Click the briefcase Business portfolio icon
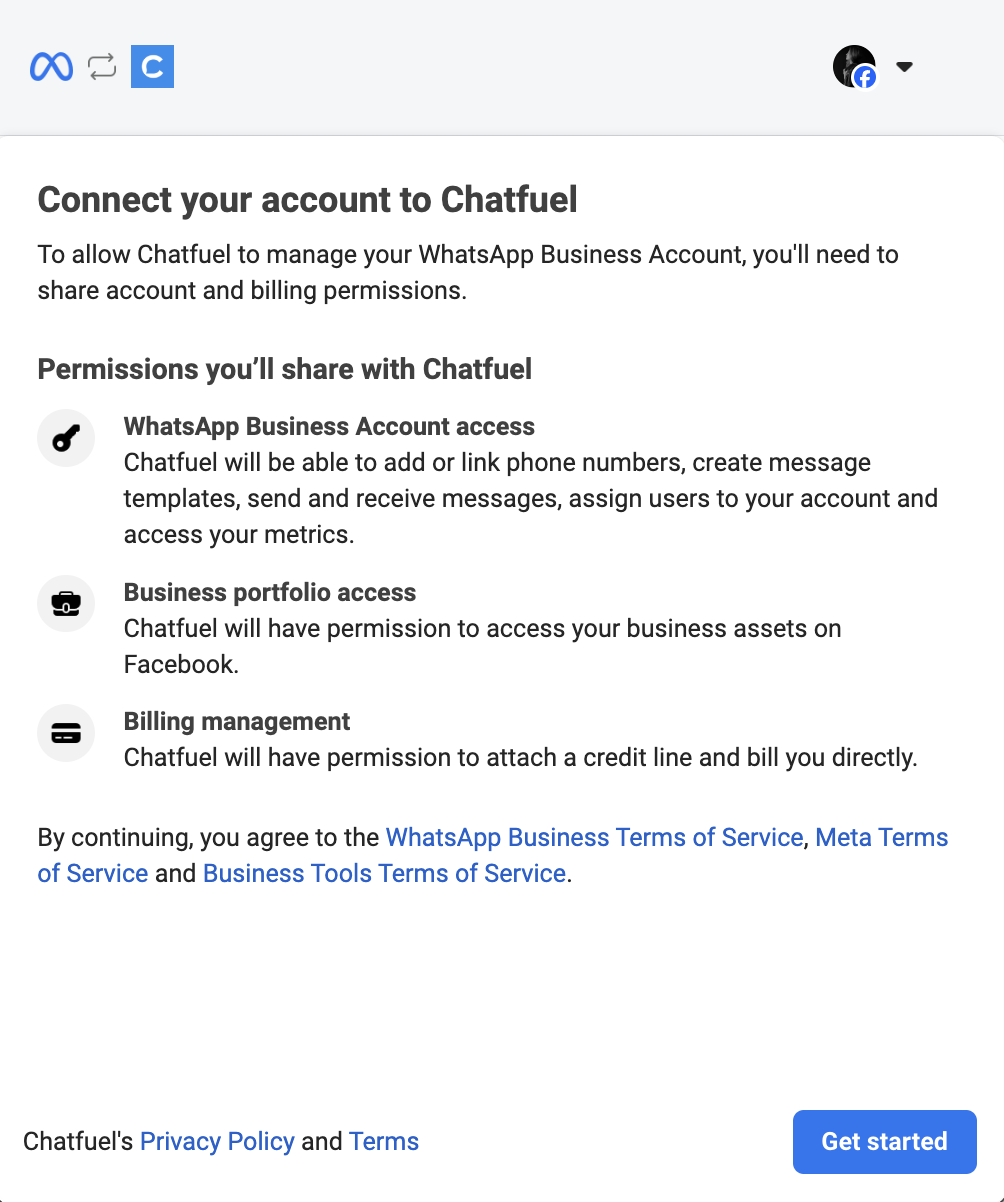The width and height of the screenshot is (1004, 1202). click(x=66, y=604)
